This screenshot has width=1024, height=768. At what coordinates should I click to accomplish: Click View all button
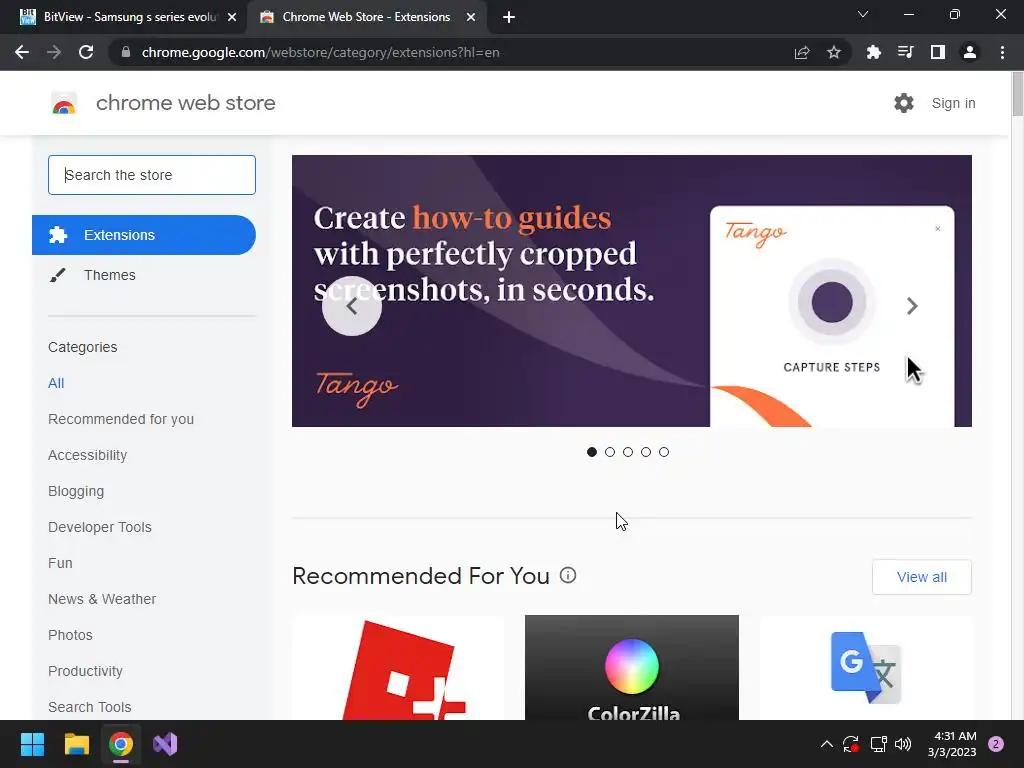(x=921, y=577)
